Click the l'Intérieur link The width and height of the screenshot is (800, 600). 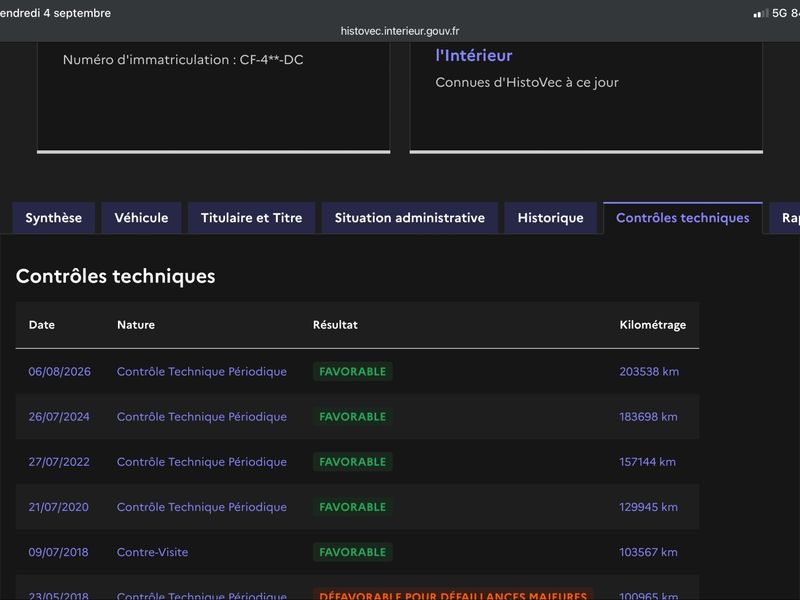pos(474,55)
